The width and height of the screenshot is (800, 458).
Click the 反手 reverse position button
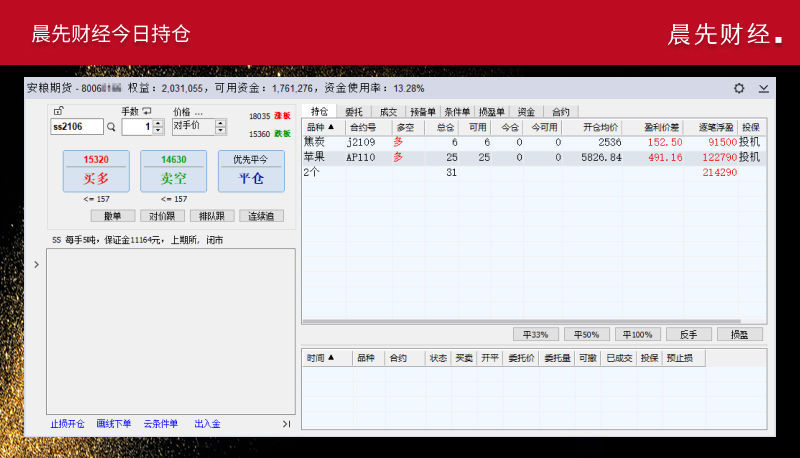[x=689, y=334]
